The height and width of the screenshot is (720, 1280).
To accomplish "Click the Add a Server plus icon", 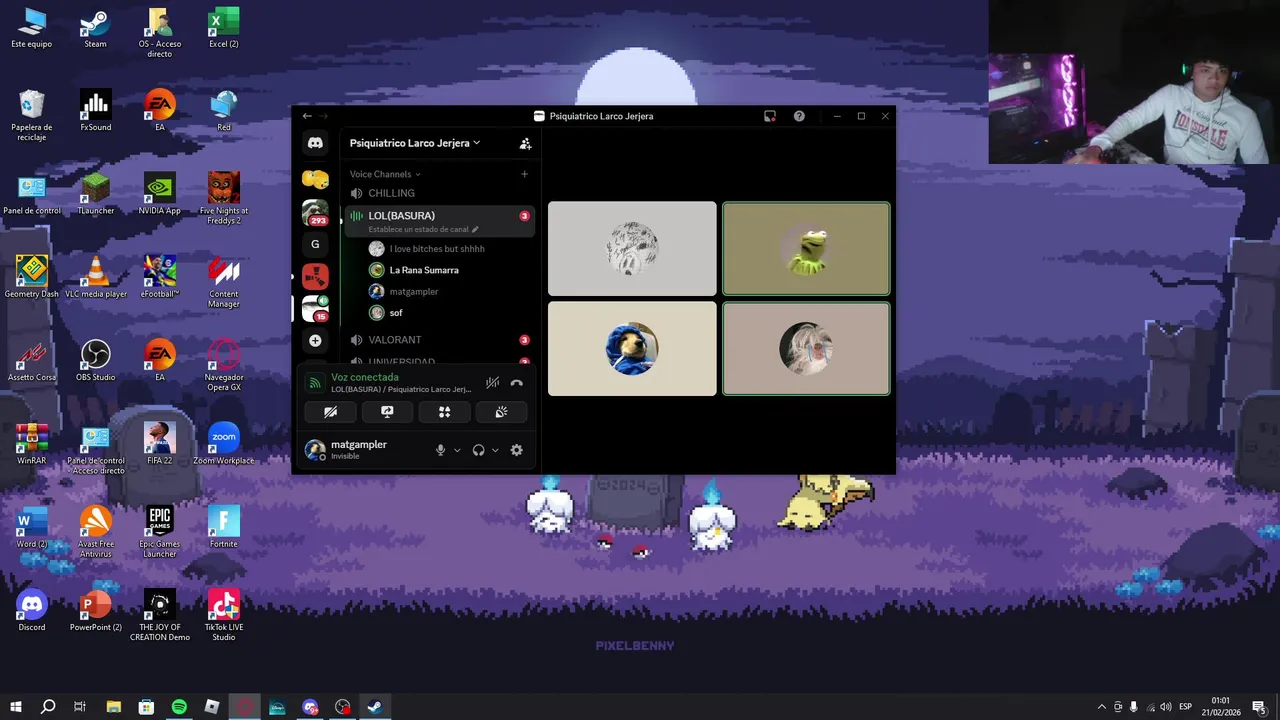I will [x=315, y=341].
